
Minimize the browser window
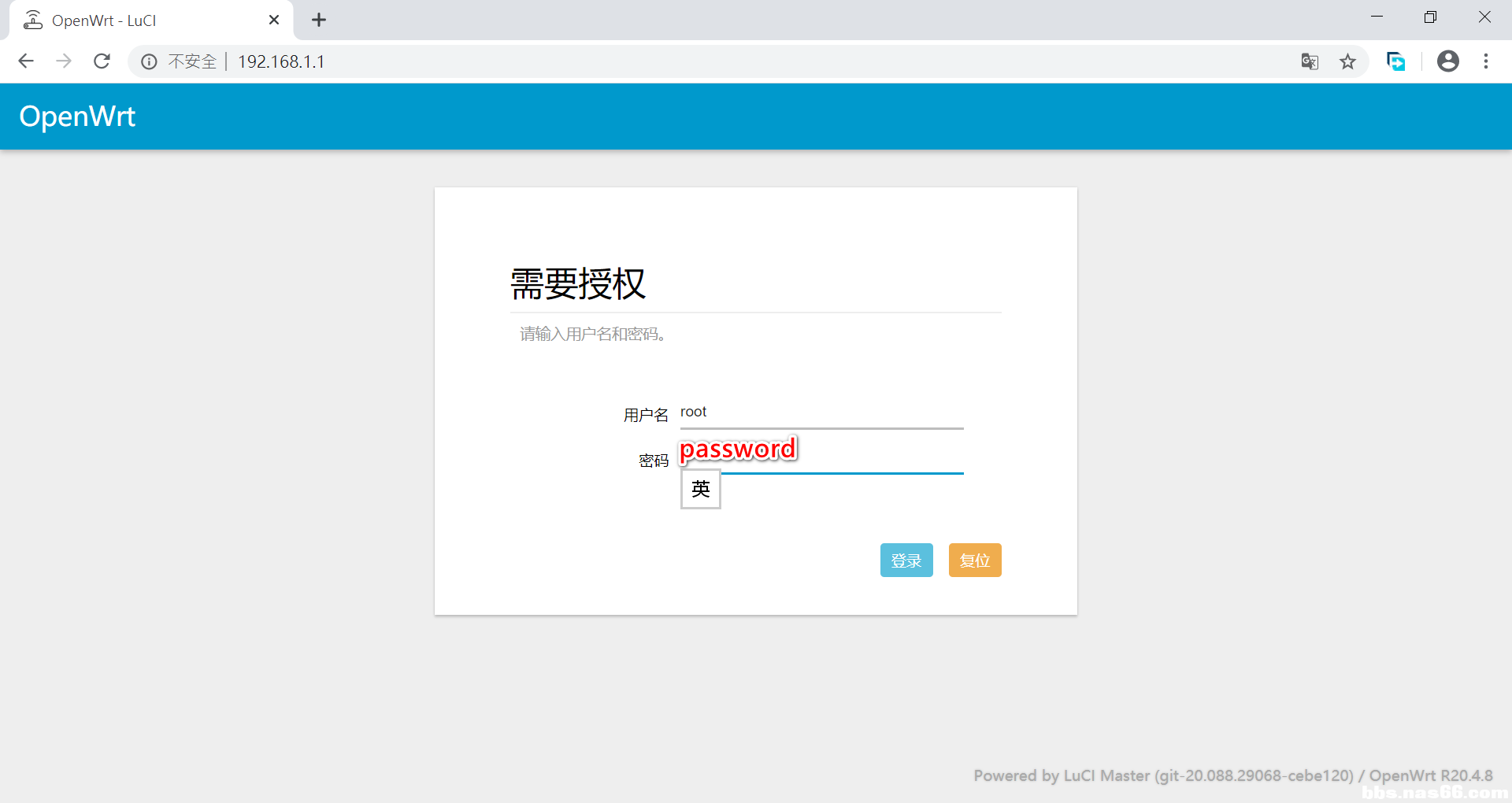[x=1377, y=17]
